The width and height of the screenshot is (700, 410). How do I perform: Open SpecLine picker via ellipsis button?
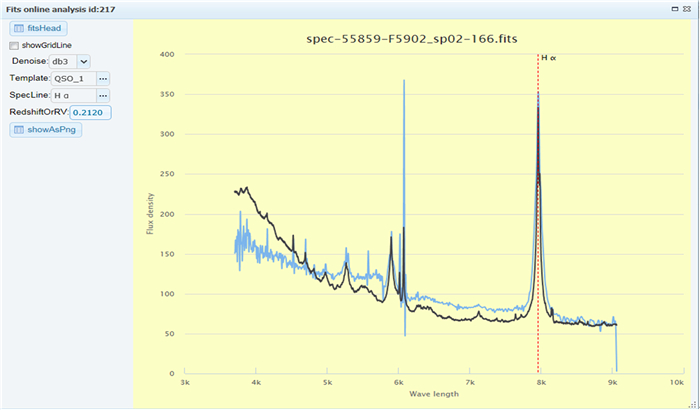click(x=103, y=95)
